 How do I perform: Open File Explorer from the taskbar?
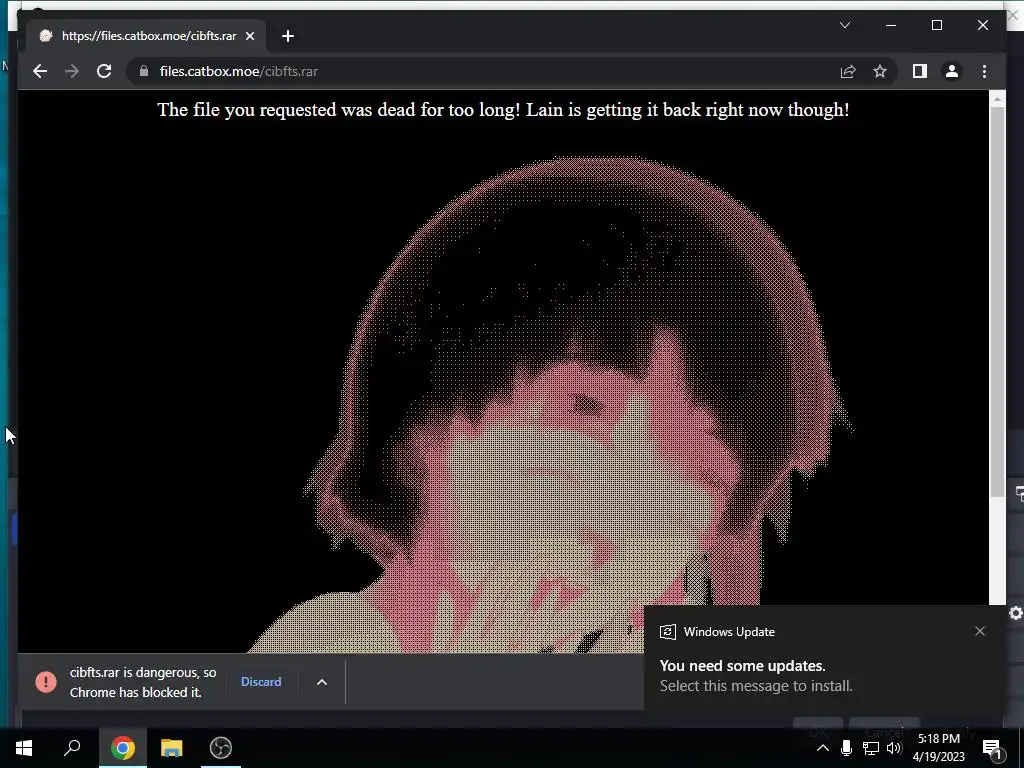pos(172,748)
